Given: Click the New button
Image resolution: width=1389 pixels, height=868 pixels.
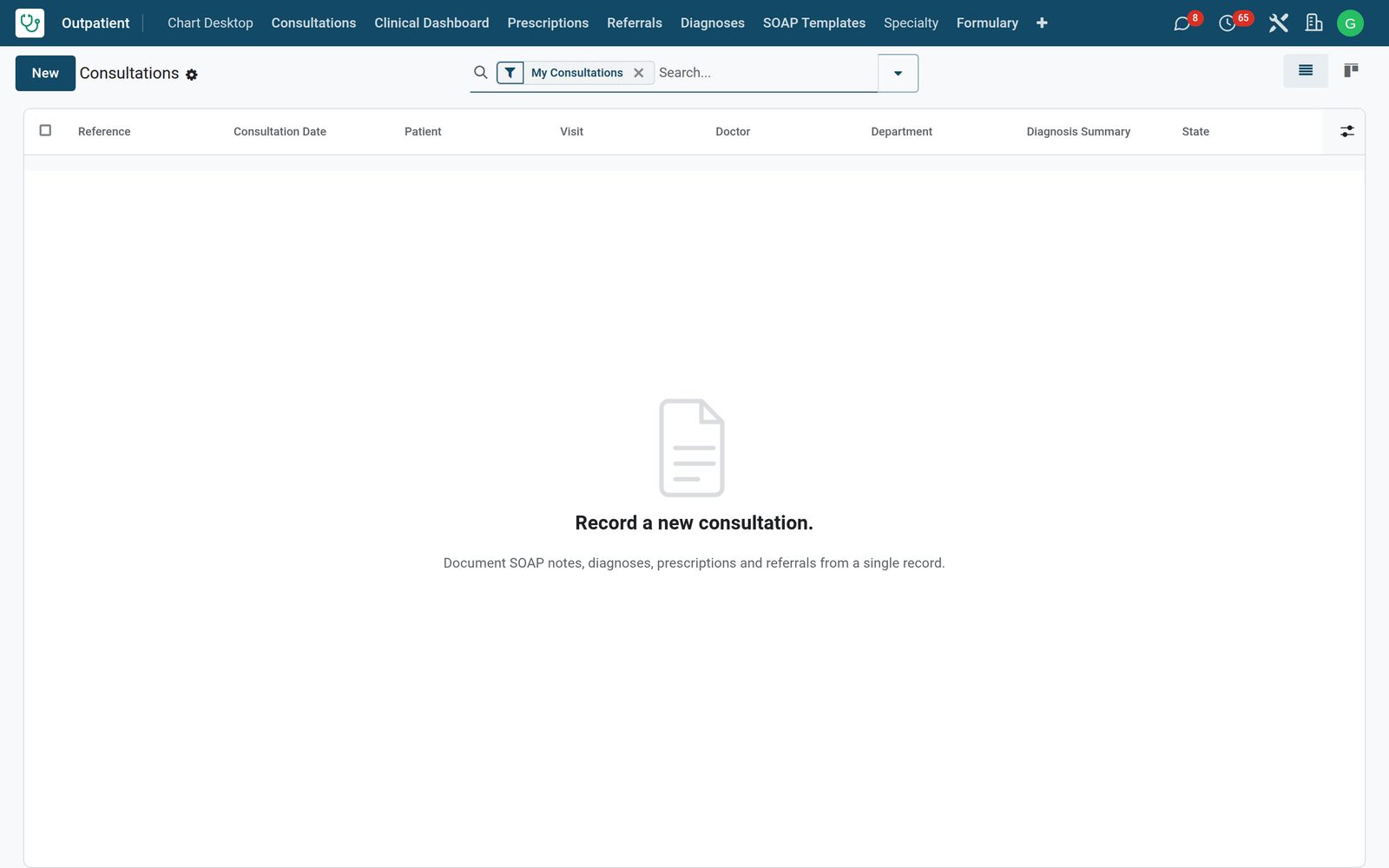Looking at the screenshot, I should 45,73.
